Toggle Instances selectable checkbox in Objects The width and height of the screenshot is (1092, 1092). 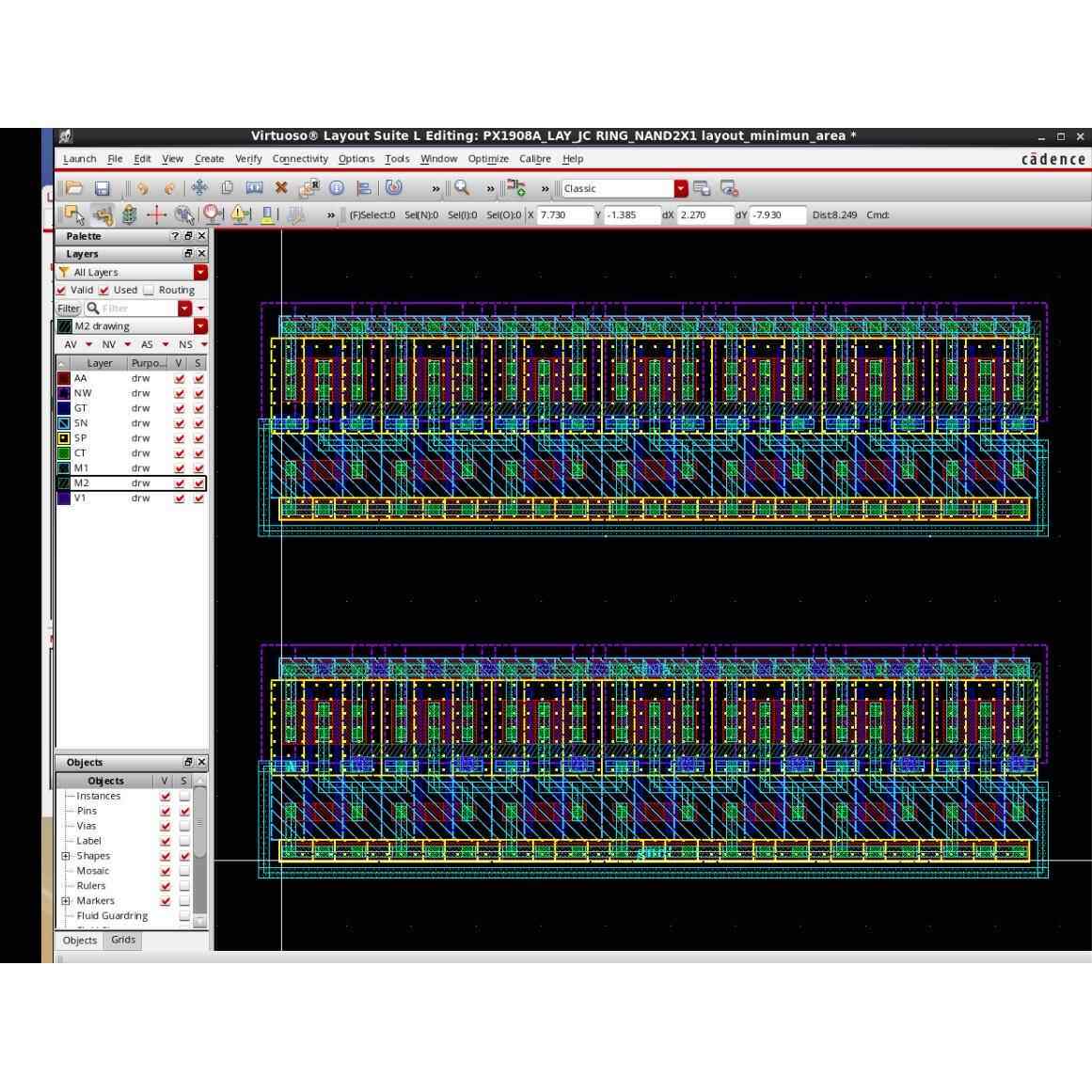coord(184,796)
